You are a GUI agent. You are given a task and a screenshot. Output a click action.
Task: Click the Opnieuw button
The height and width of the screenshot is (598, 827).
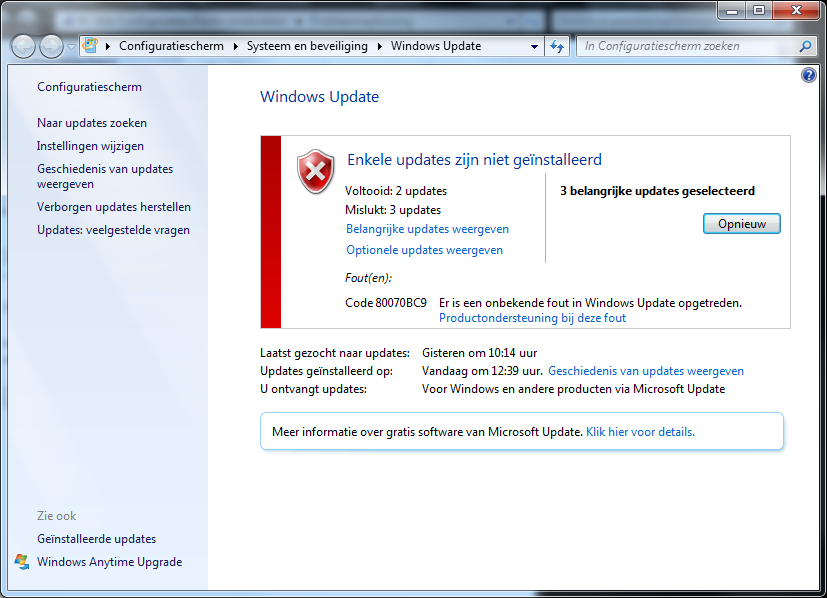tap(742, 224)
